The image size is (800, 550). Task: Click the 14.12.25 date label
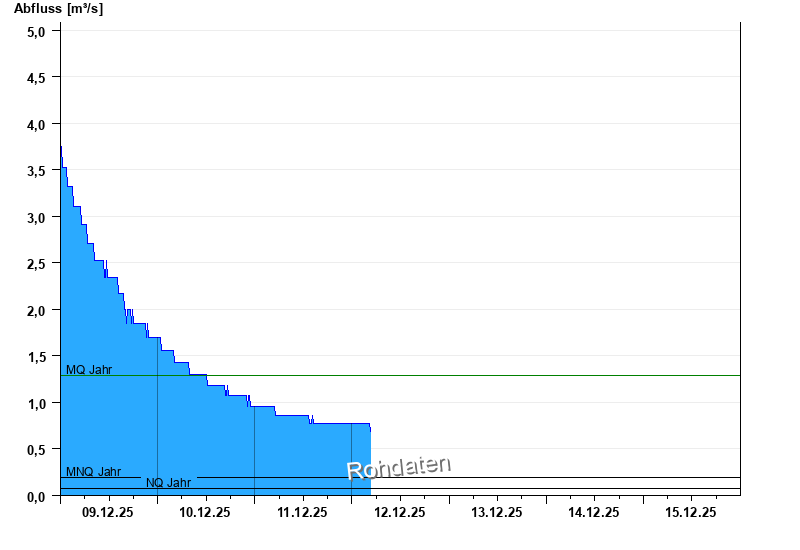click(x=594, y=512)
